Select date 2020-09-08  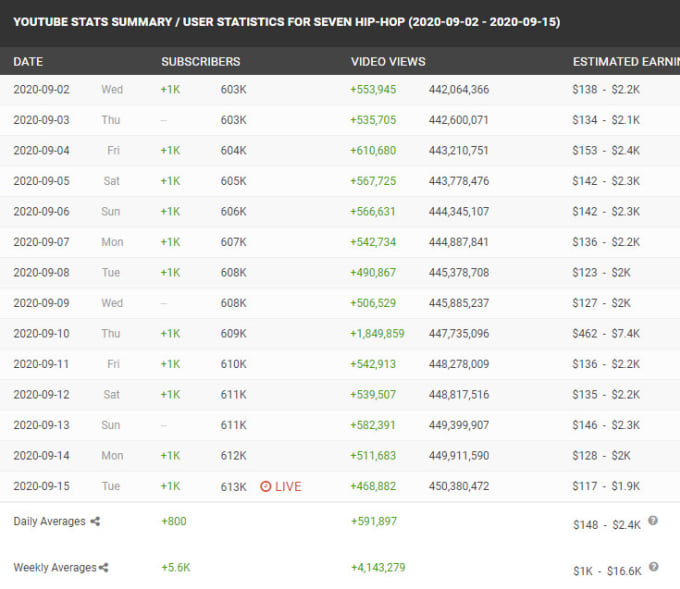(x=41, y=272)
